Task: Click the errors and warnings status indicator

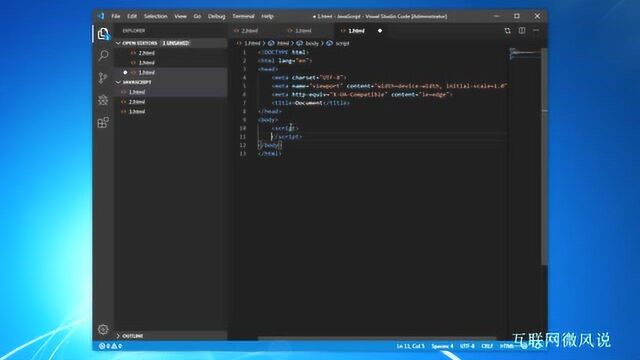Action: (111, 346)
